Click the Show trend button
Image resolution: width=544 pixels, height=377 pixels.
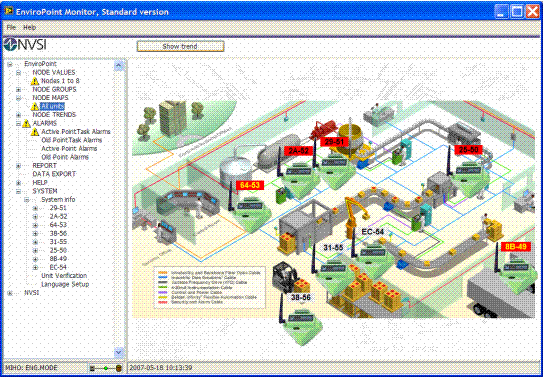click(x=180, y=46)
